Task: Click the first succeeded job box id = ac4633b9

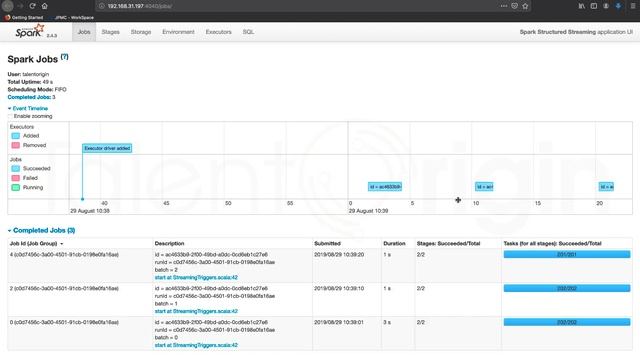Action: tap(385, 187)
